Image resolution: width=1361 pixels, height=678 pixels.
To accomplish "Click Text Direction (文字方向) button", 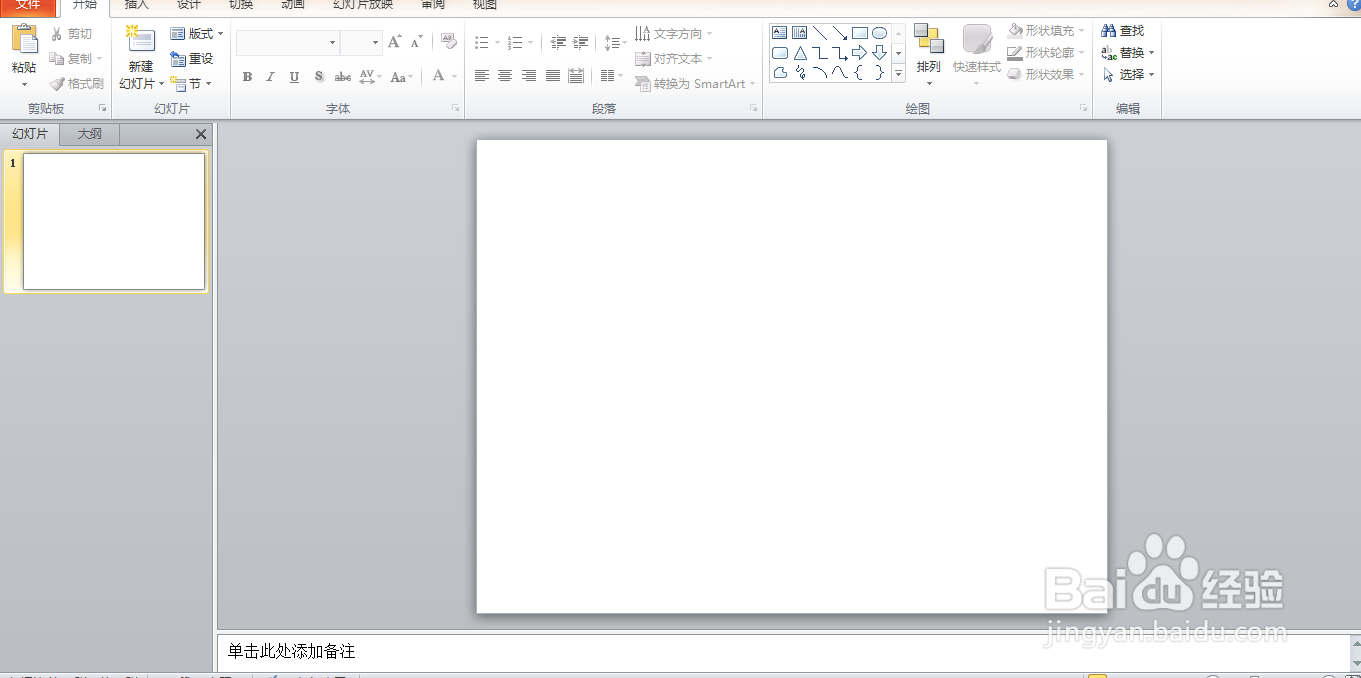I will [x=674, y=34].
